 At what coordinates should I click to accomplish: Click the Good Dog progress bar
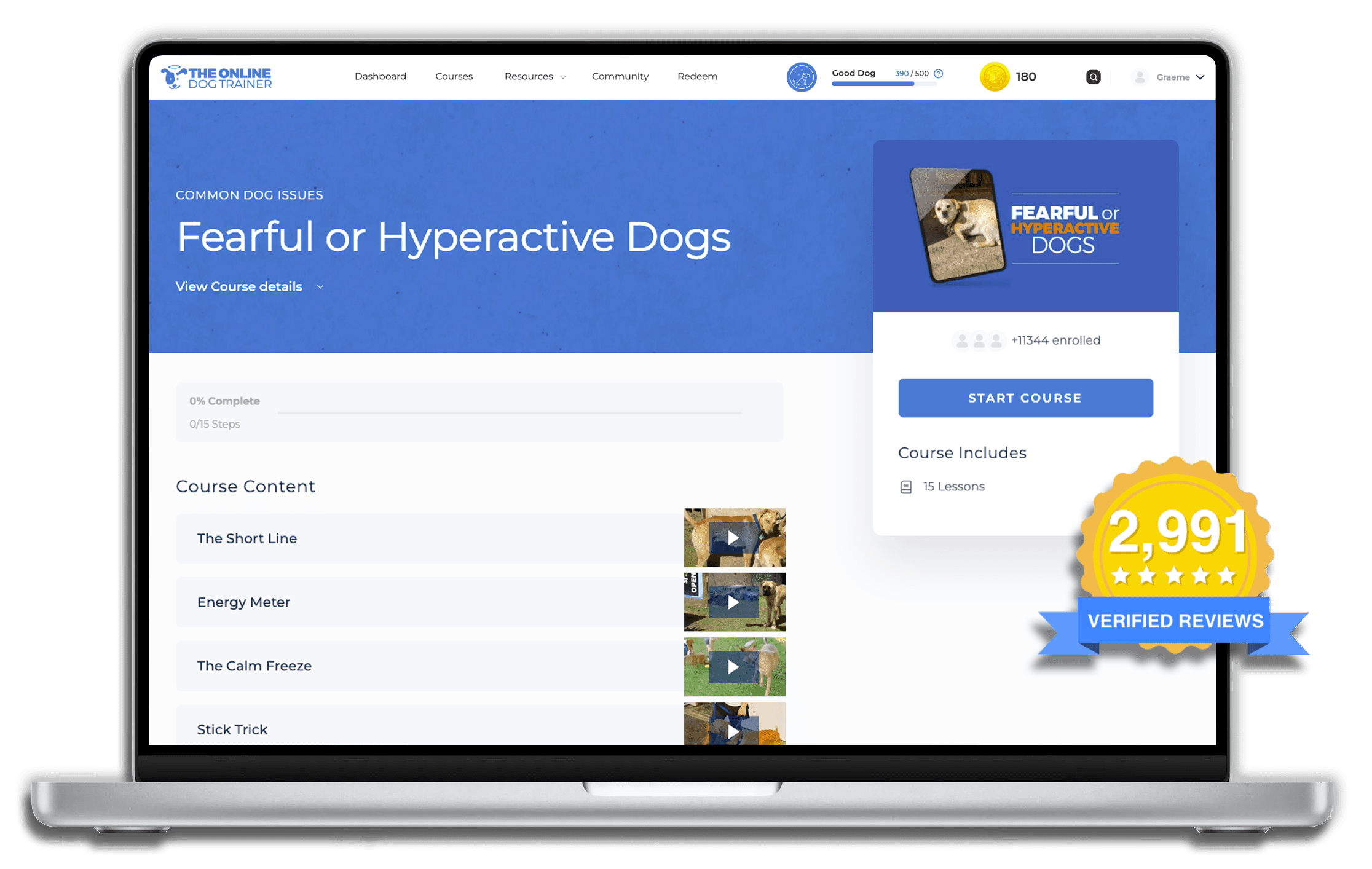coord(883,84)
